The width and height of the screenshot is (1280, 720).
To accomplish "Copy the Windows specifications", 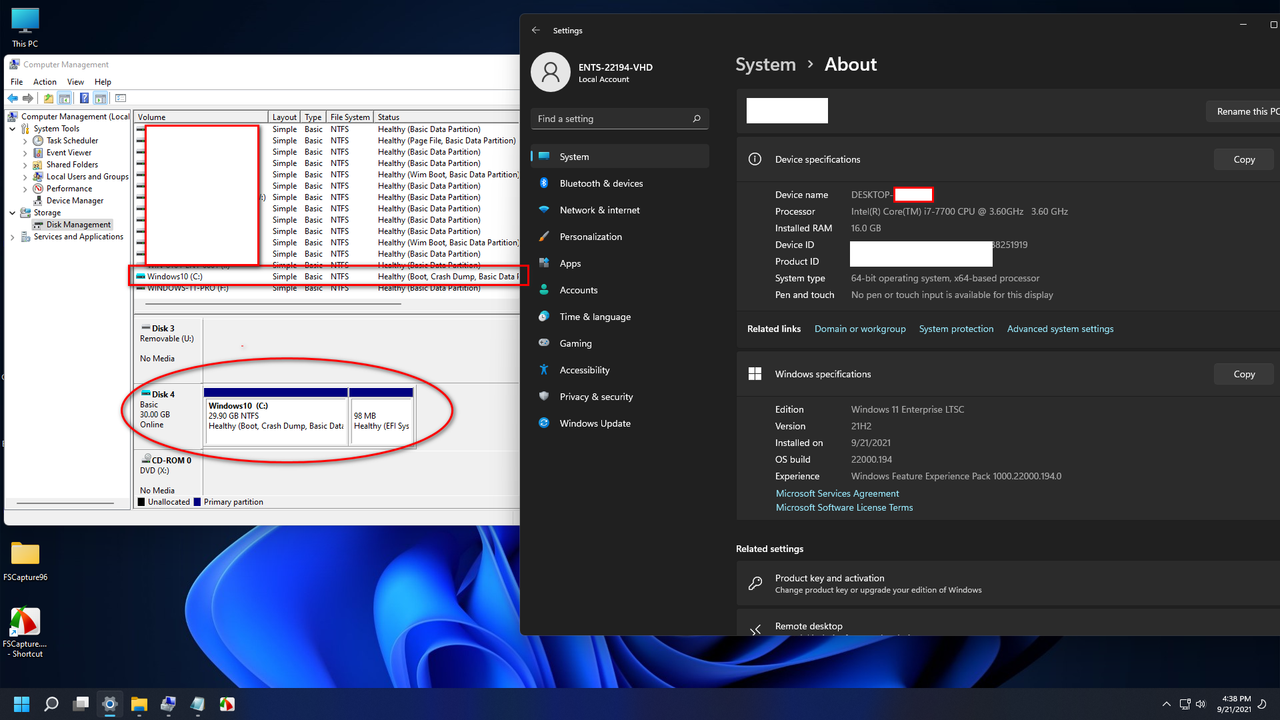I will (x=1244, y=374).
